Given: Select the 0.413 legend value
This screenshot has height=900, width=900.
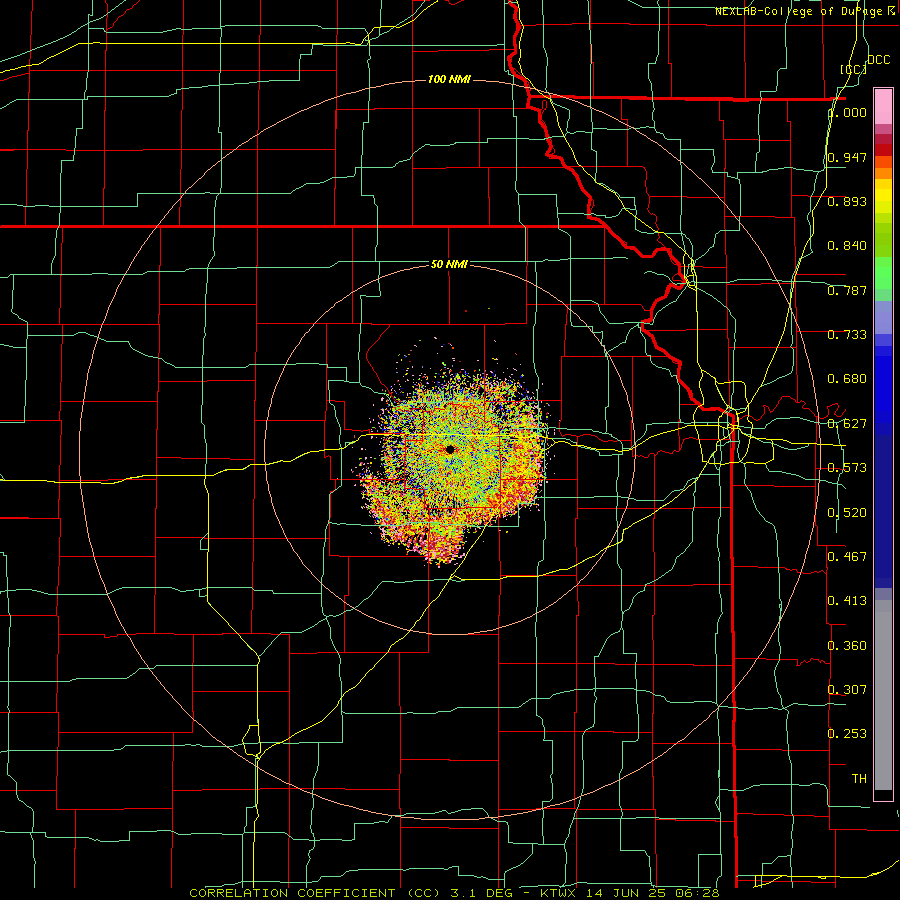Looking at the screenshot, I should (847, 601).
